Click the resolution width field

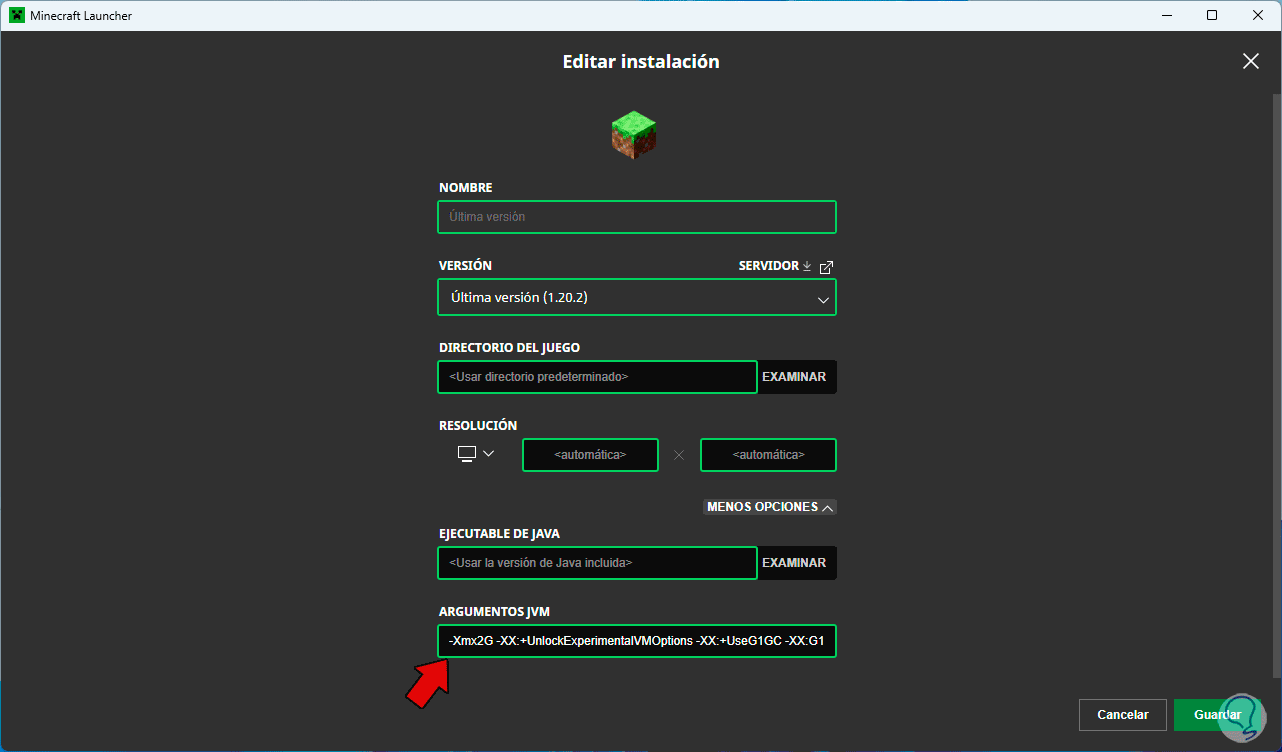(590, 455)
